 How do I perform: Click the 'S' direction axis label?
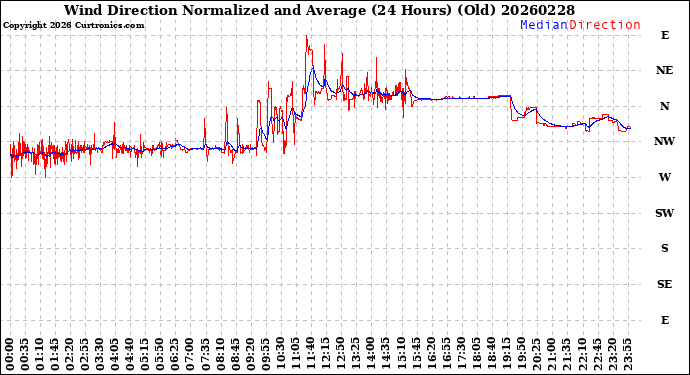click(664, 248)
